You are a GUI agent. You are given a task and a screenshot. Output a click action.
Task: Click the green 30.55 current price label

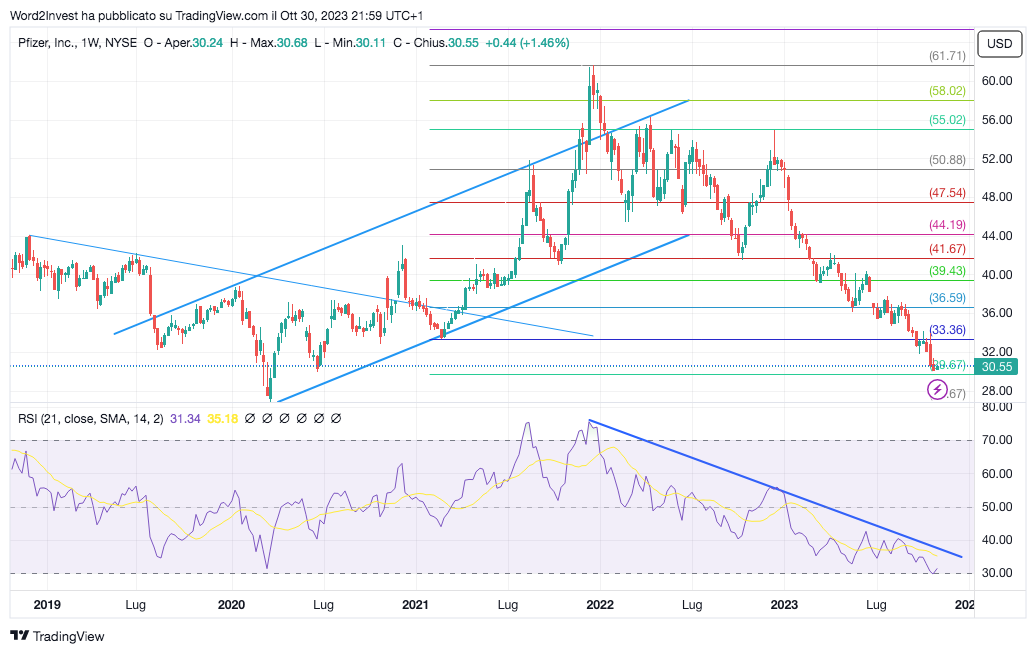click(996, 367)
